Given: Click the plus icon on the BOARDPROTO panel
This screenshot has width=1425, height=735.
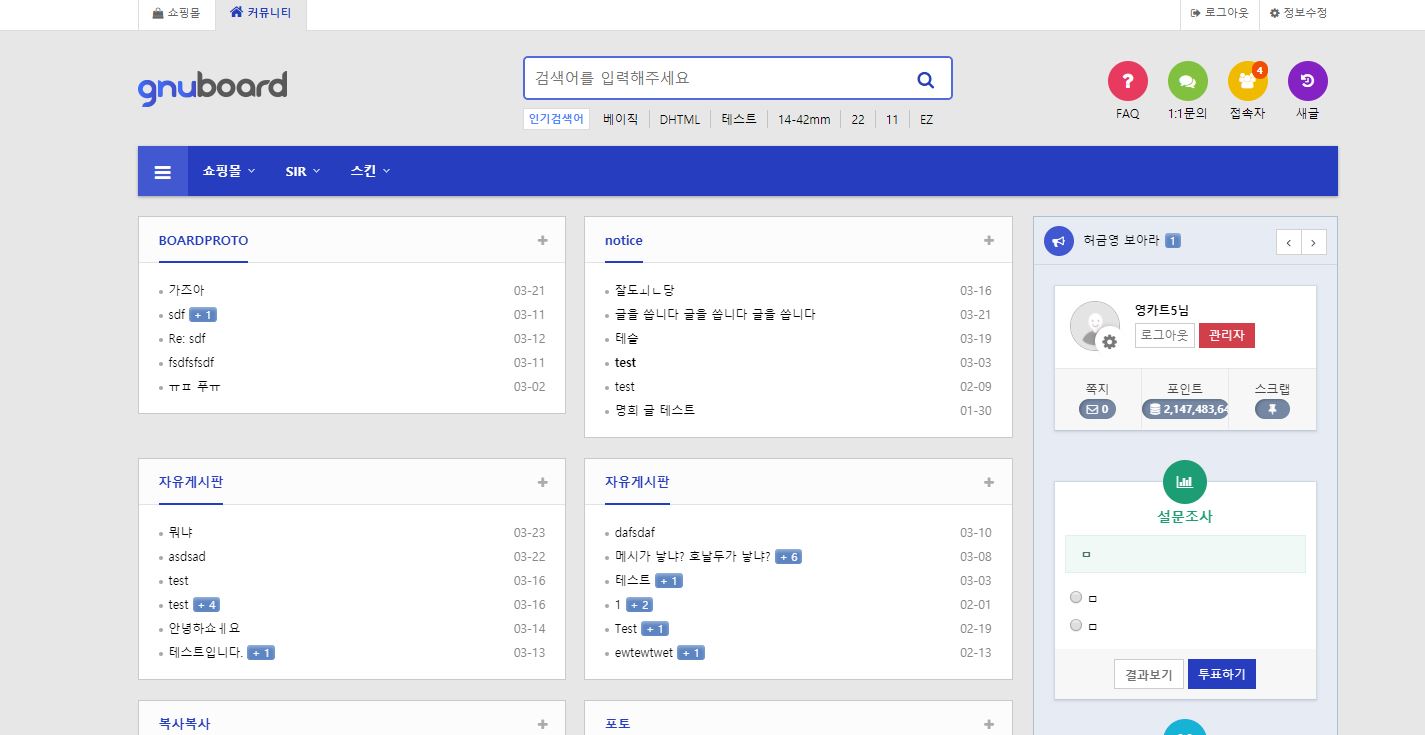Looking at the screenshot, I should click(x=542, y=240).
